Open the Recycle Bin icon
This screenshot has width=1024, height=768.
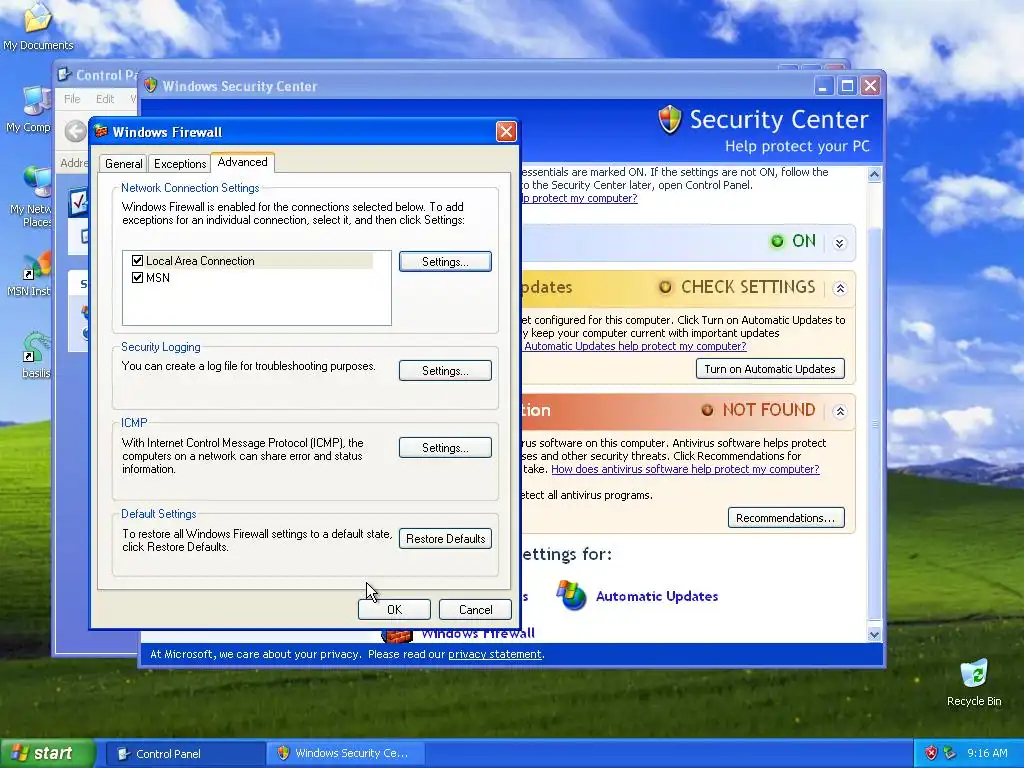[x=974, y=682]
